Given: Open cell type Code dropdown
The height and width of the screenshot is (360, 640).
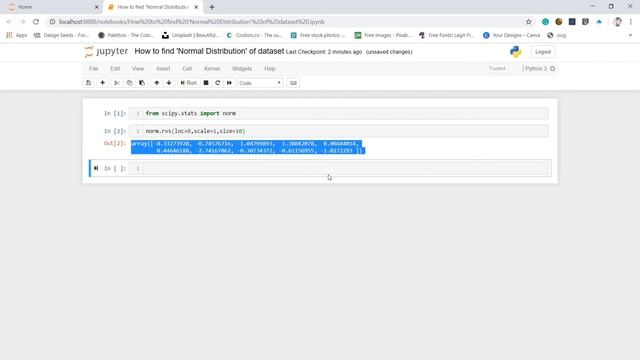Looking at the screenshot, I should tap(260, 83).
